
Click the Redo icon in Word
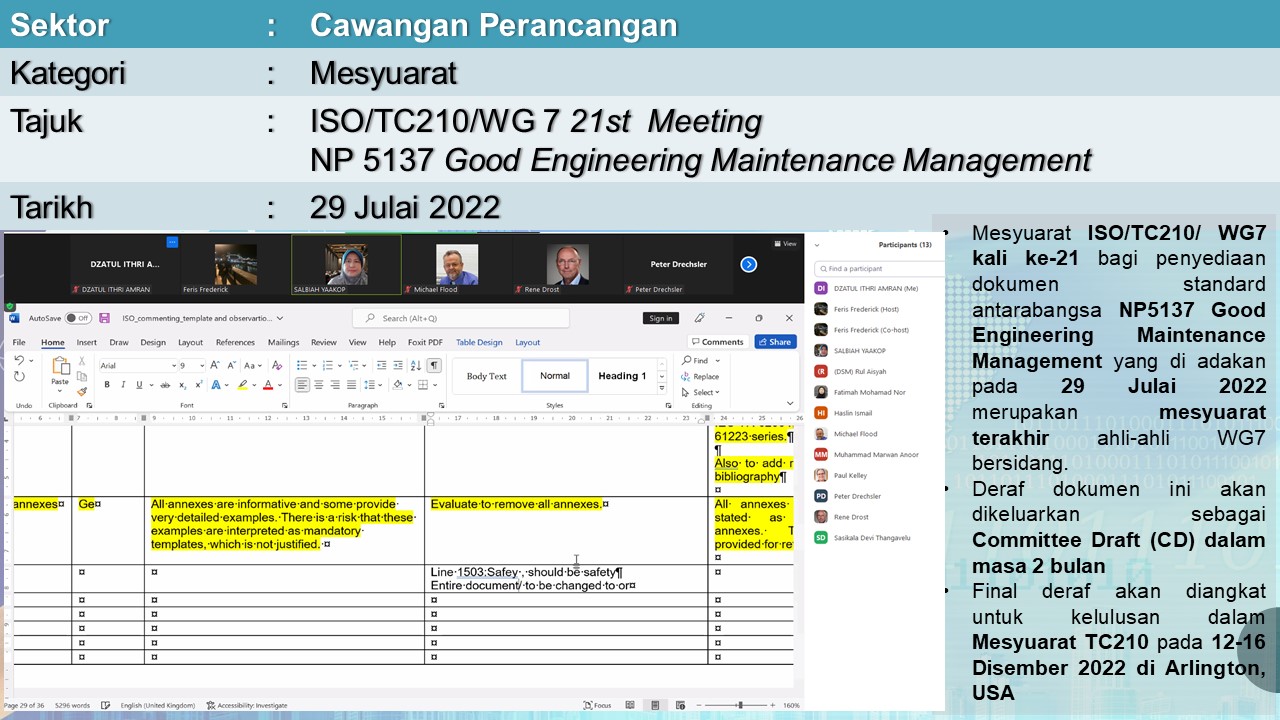(x=19, y=376)
